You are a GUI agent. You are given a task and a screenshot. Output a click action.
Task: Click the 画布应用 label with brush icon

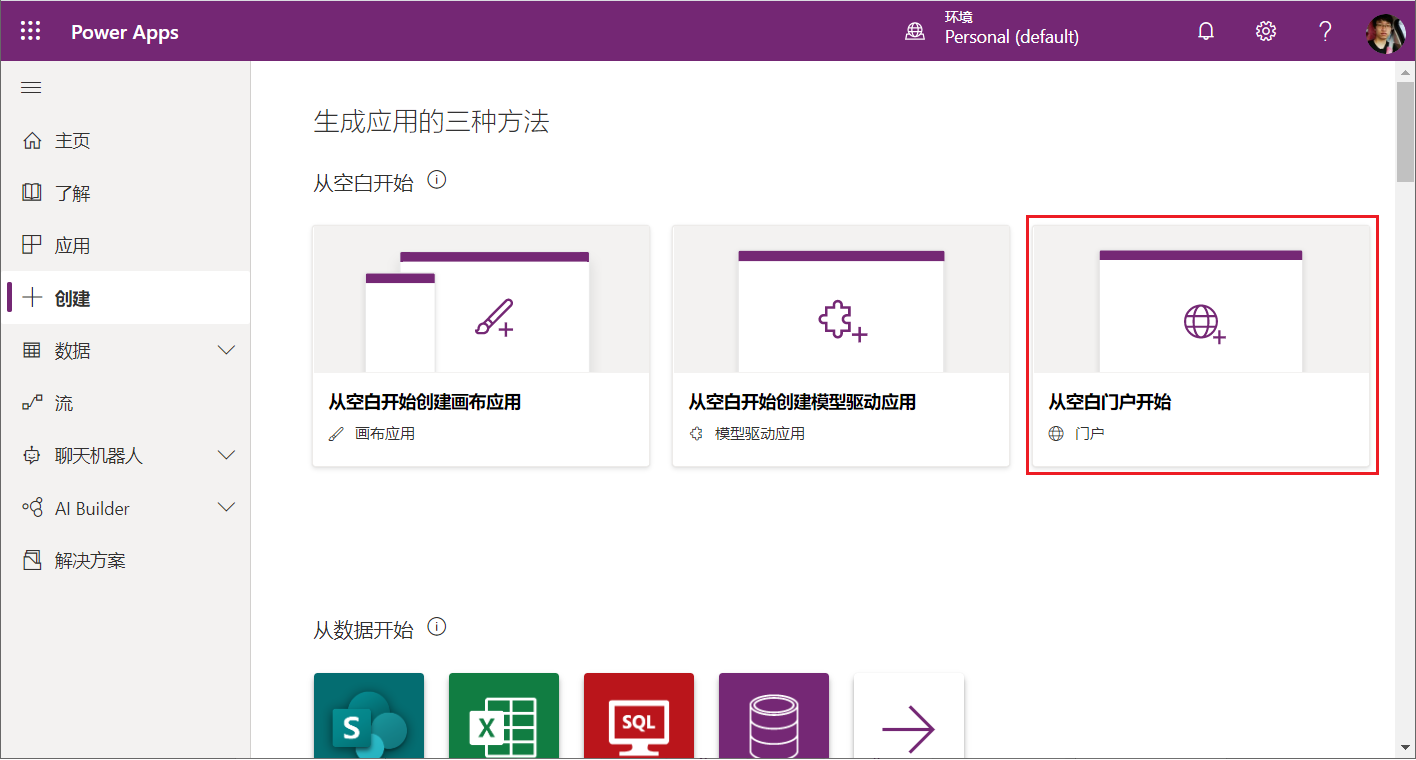pos(372,434)
